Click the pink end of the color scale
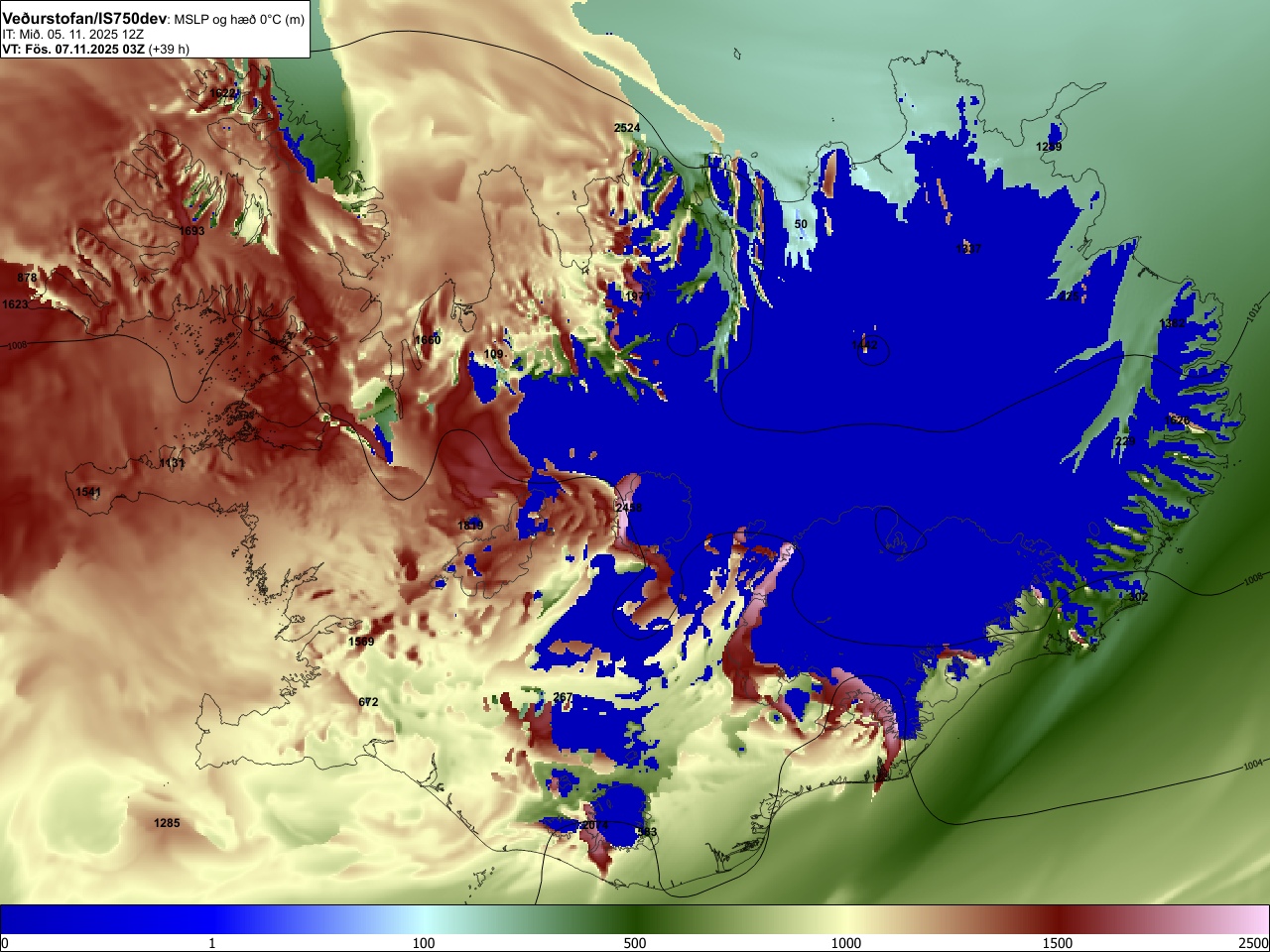The width and height of the screenshot is (1270, 952). coord(1252,920)
